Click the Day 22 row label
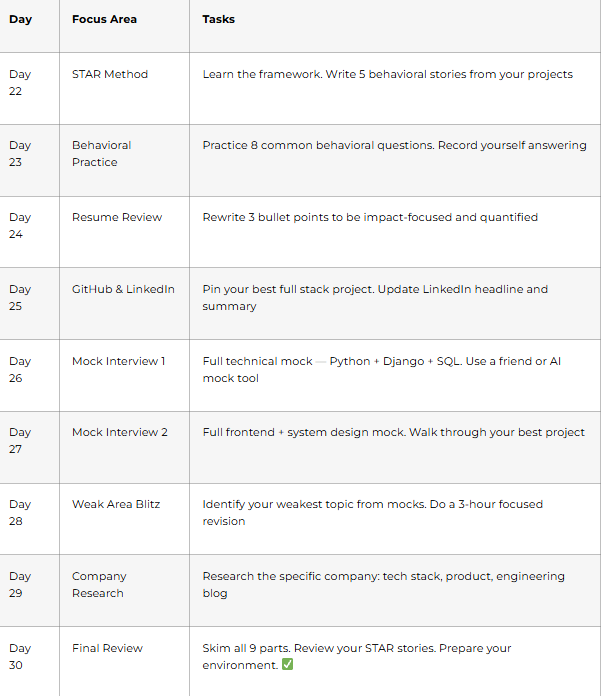Image resolution: width=601 pixels, height=696 pixels. pos(20,83)
